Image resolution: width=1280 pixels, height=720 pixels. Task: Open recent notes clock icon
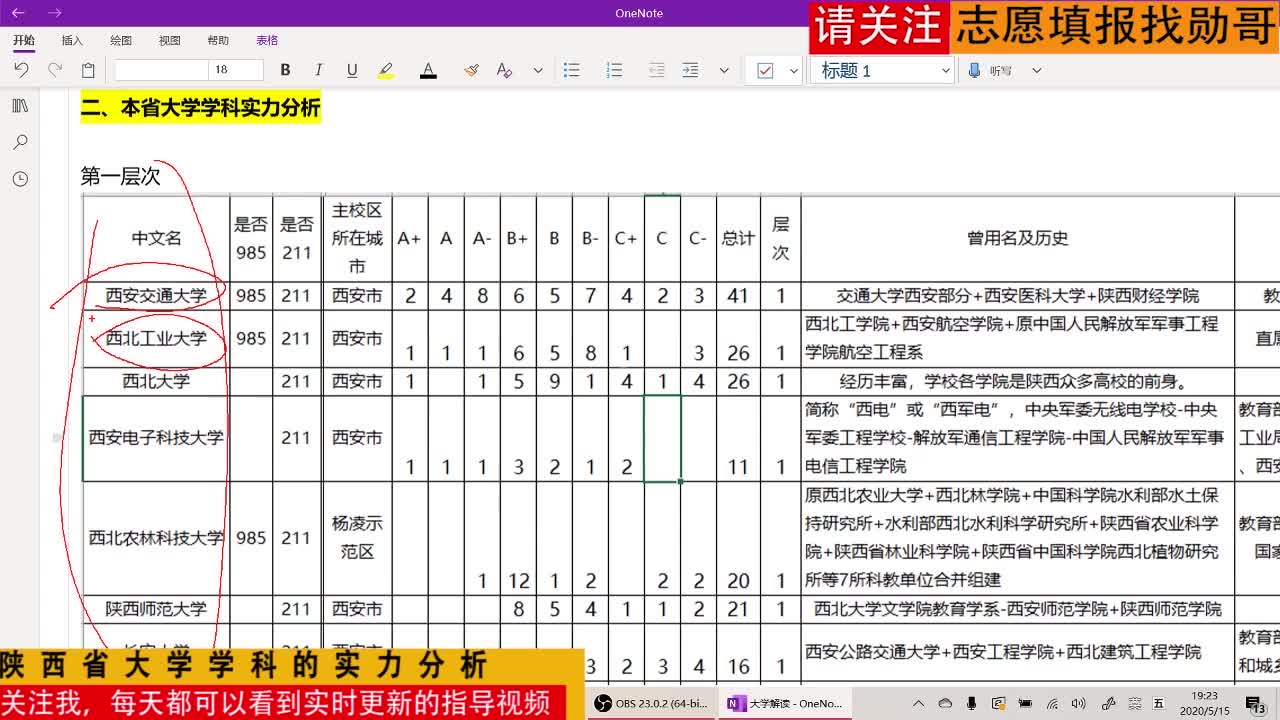pos(20,179)
